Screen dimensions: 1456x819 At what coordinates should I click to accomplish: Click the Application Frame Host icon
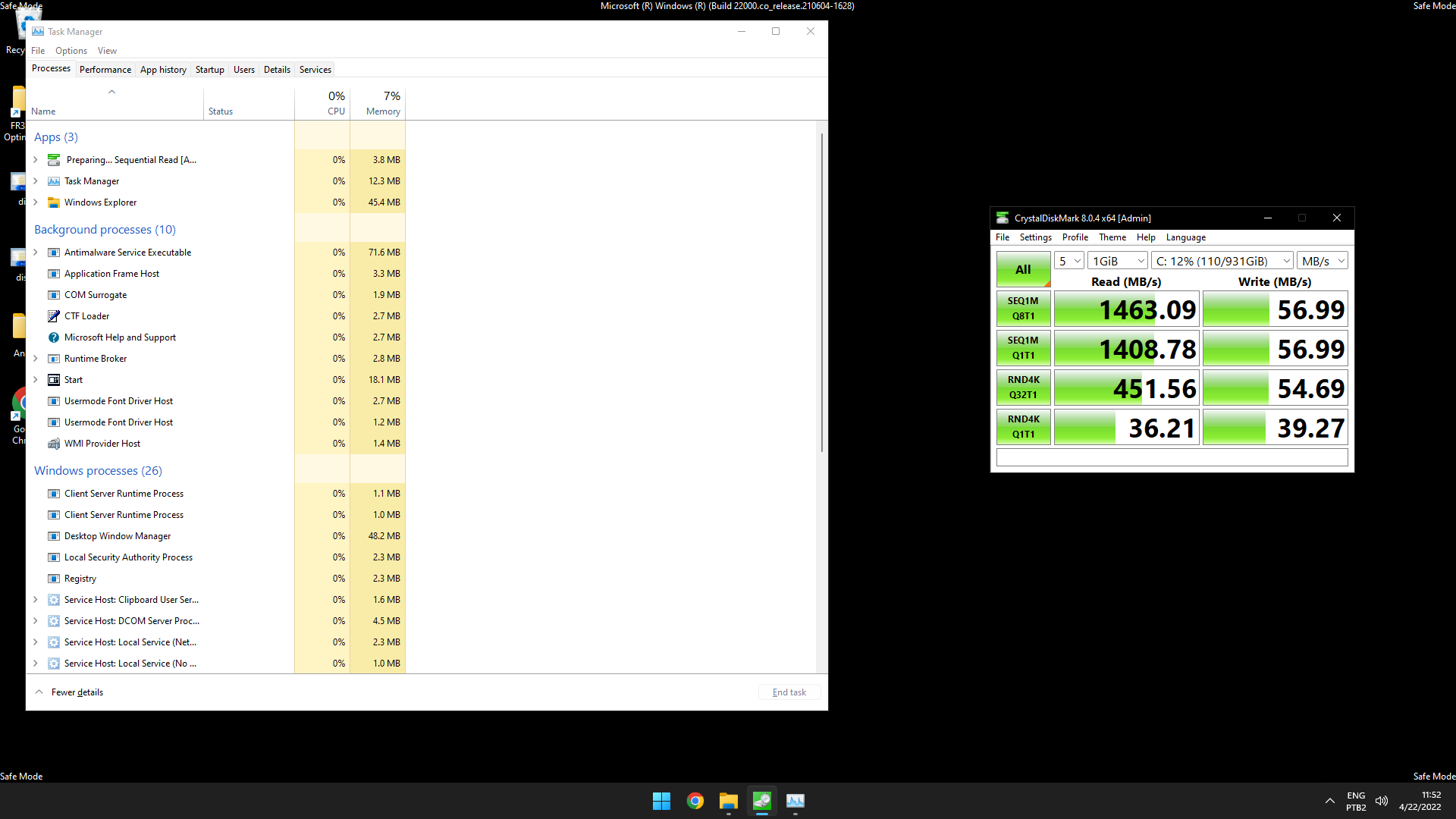click(x=54, y=274)
